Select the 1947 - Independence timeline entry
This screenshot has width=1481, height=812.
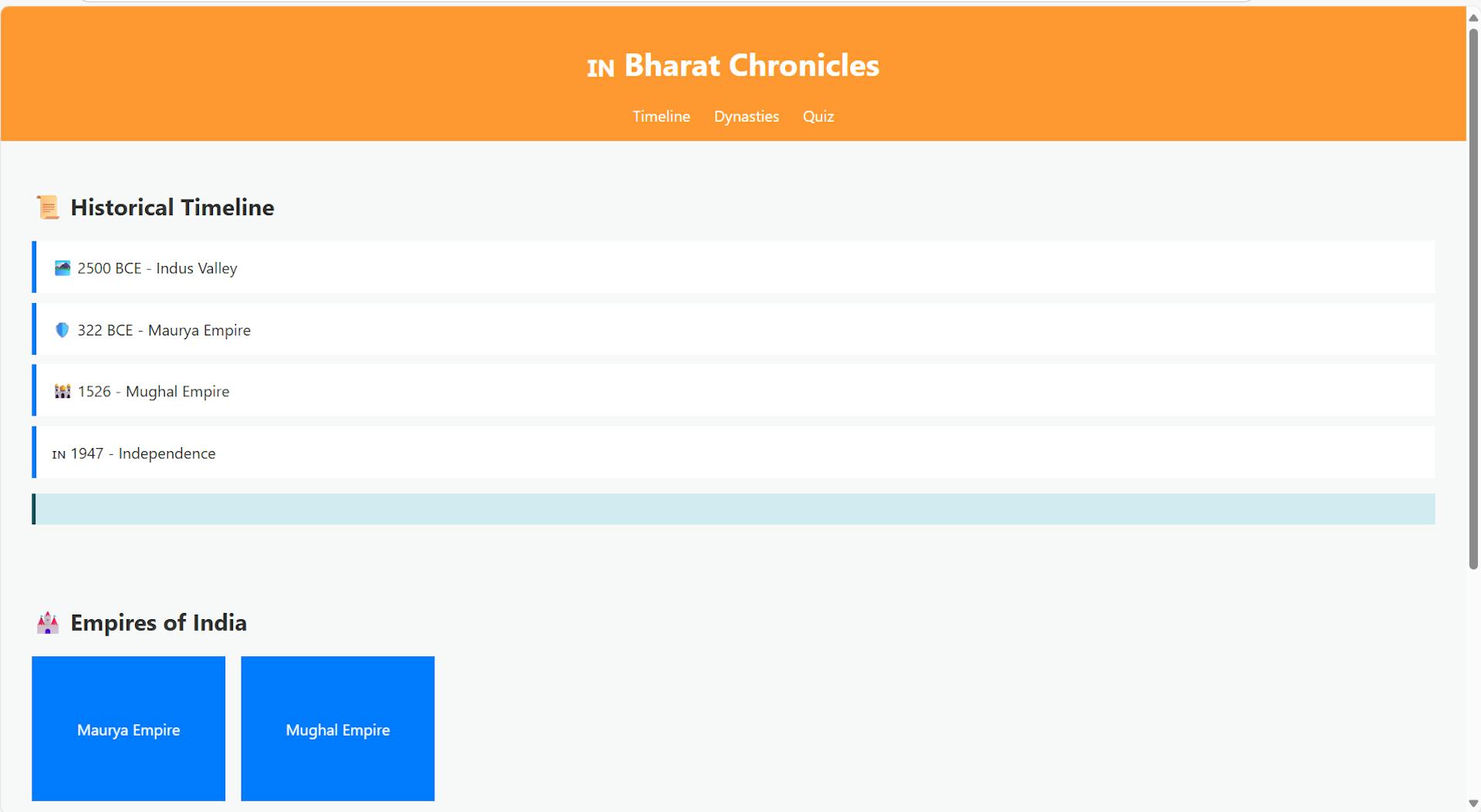coord(734,452)
